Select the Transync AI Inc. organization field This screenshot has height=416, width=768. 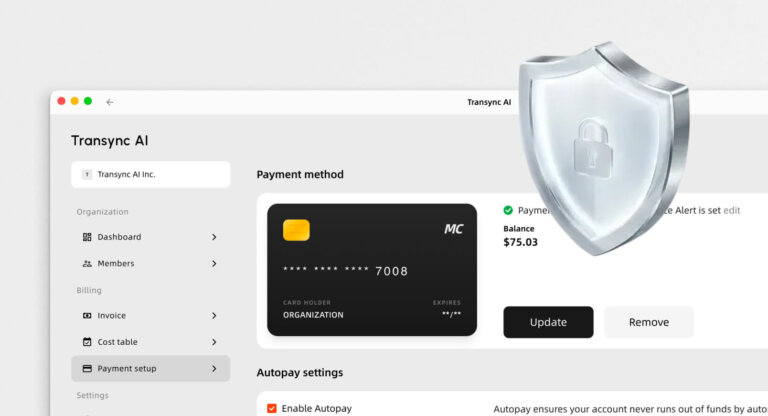150,174
